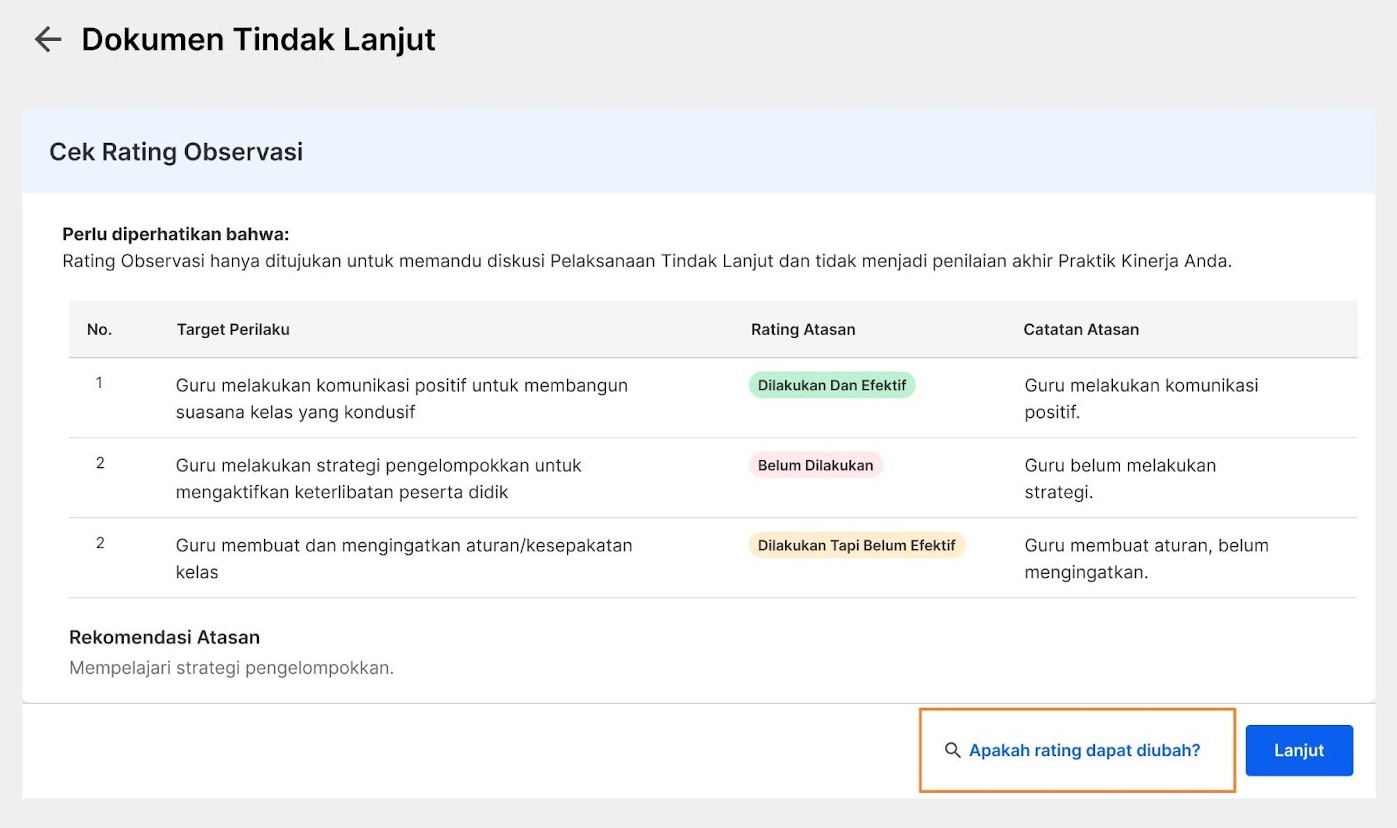Image resolution: width=1397 pixels, height=828 pixels.
Task: Select the "komunikasi positif" target behavior row
Action: tap(401, 398)
